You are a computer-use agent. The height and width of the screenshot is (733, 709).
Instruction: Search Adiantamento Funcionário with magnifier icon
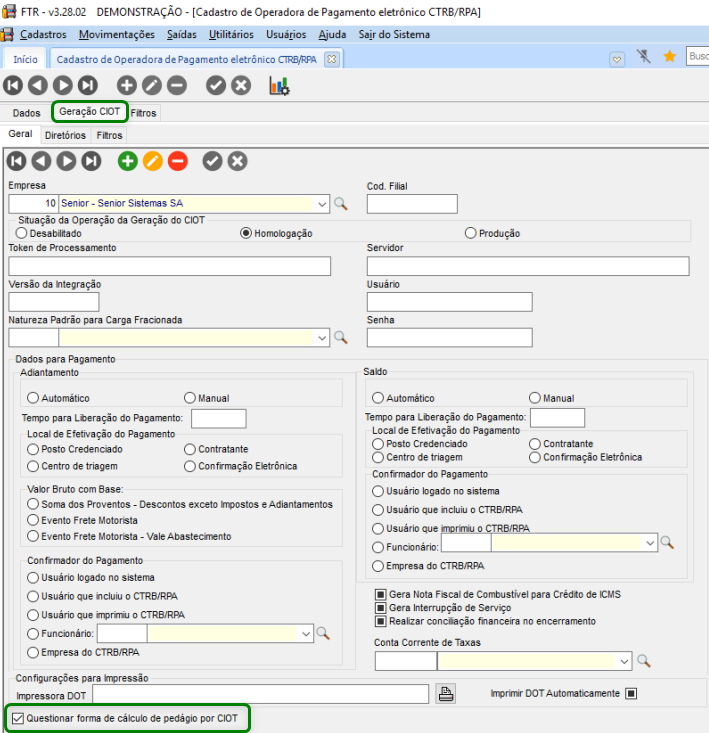(323, 634)
